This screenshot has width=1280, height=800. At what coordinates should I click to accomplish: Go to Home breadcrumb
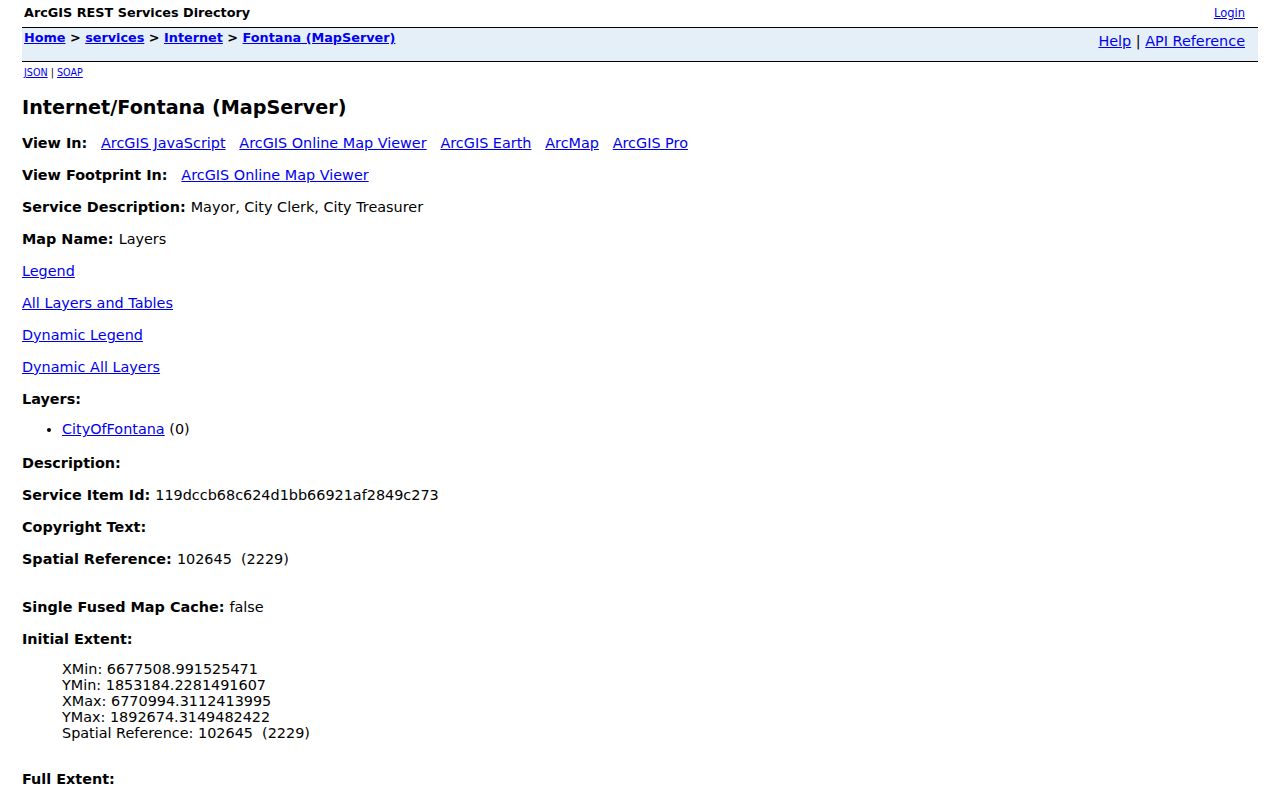[x=44, y=38]
